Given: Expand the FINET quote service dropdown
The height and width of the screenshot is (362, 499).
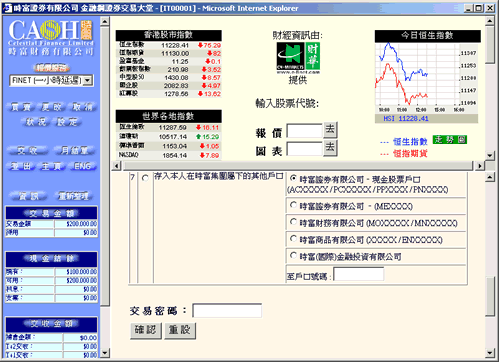Looking at the screenshot, I should coord(88,80).
